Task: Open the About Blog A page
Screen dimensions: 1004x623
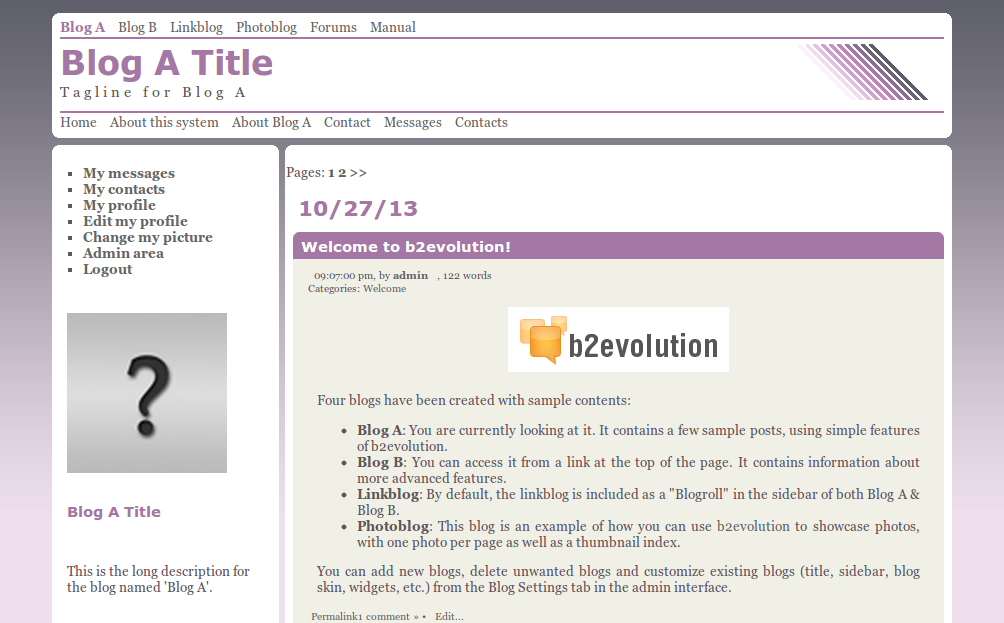Action: point(271,122)
